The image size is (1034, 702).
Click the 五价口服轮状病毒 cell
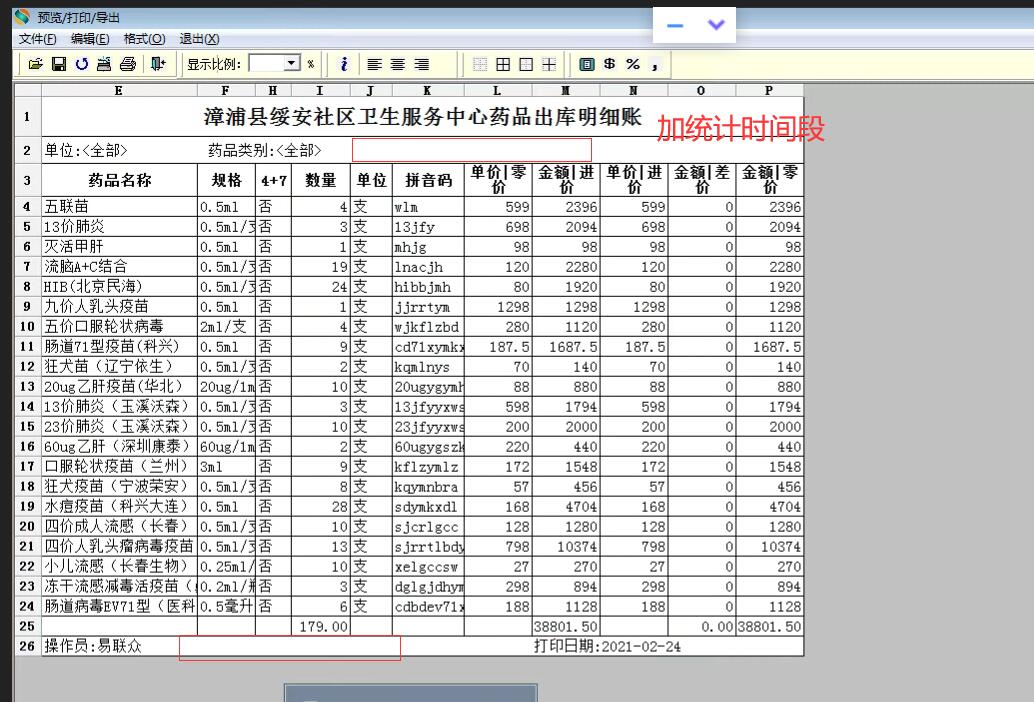coord(119,326)
